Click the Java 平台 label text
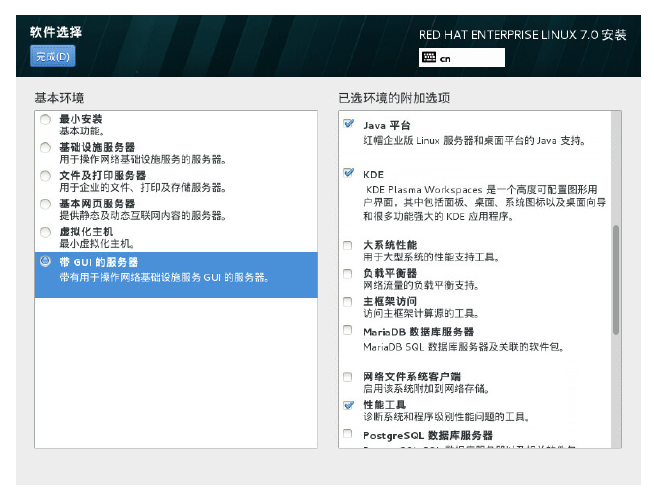This screenshot has height=493, width=654. click(x=387, y=125)
